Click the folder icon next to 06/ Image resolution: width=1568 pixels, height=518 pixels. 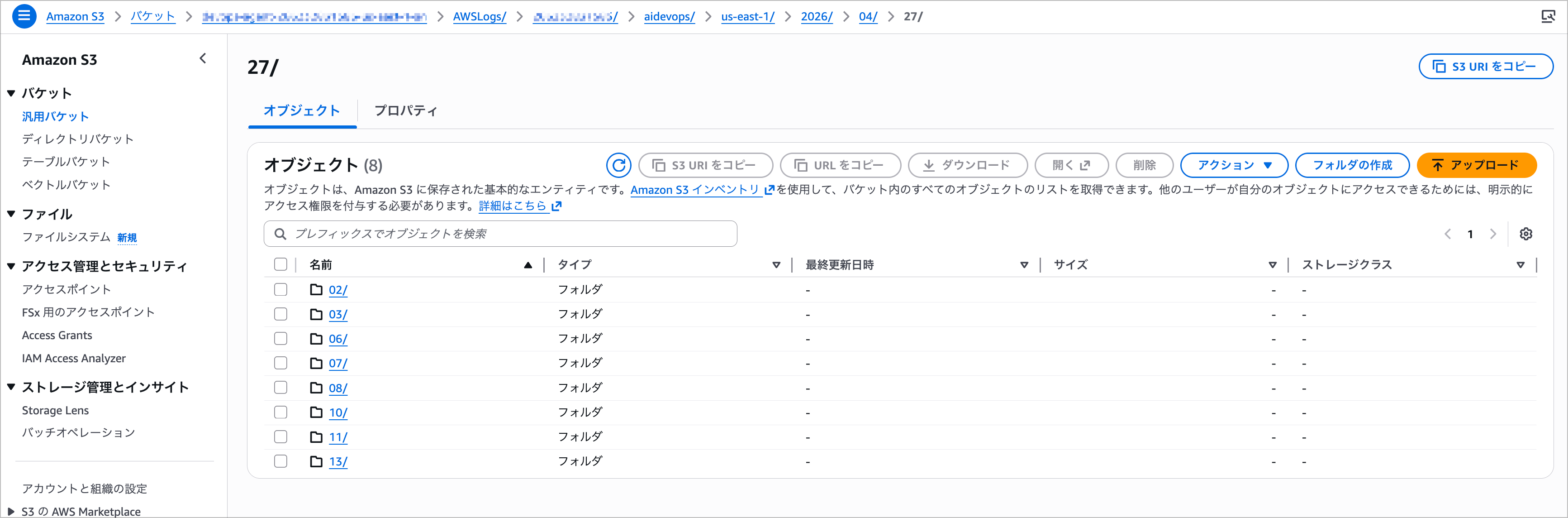[316, 338]
